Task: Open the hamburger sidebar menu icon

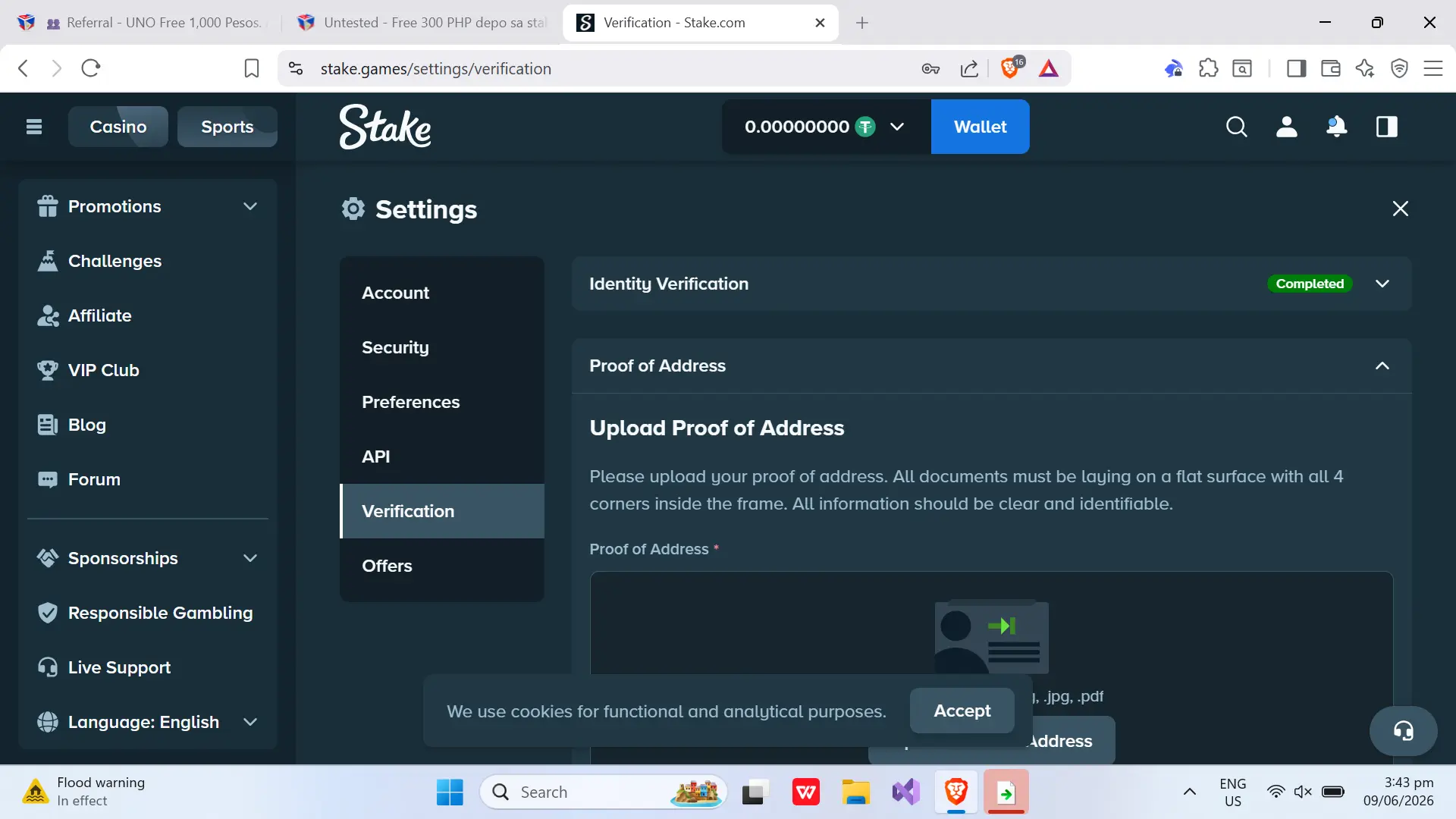Action: click(x=34, y=127)
